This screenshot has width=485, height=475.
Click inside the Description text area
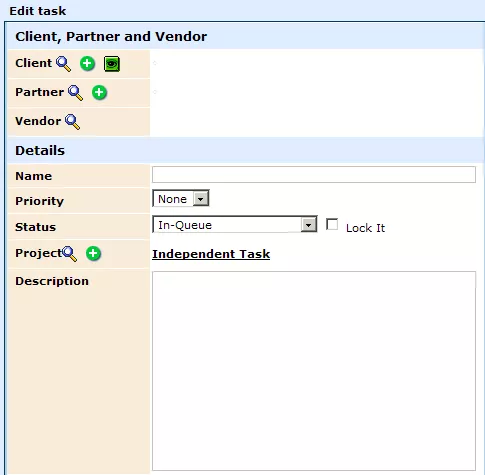pos(314,371)
